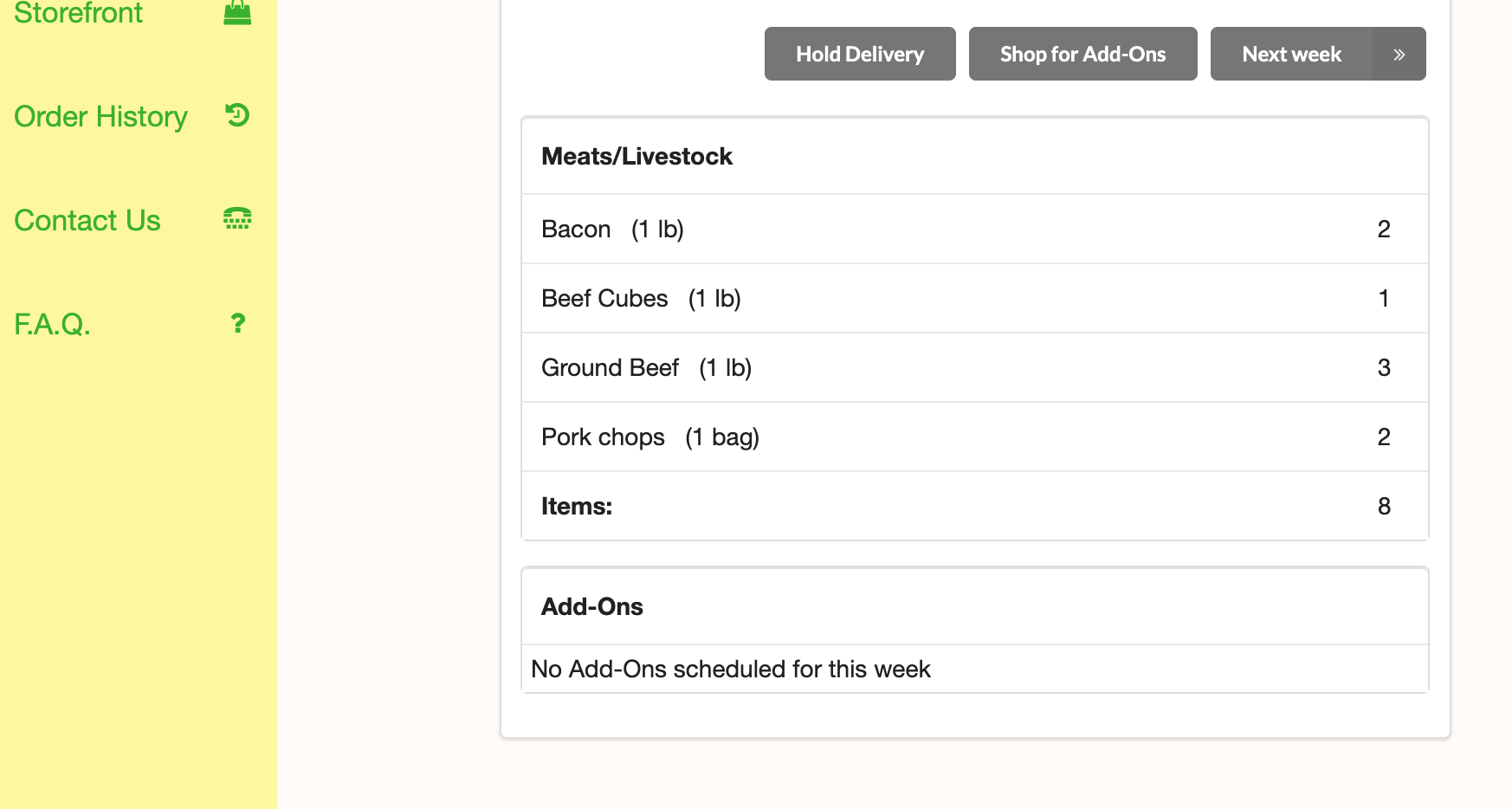Open the Storefront sidebar link
Viewport: 1512px width, 809px height.
(x=78, y=13)
